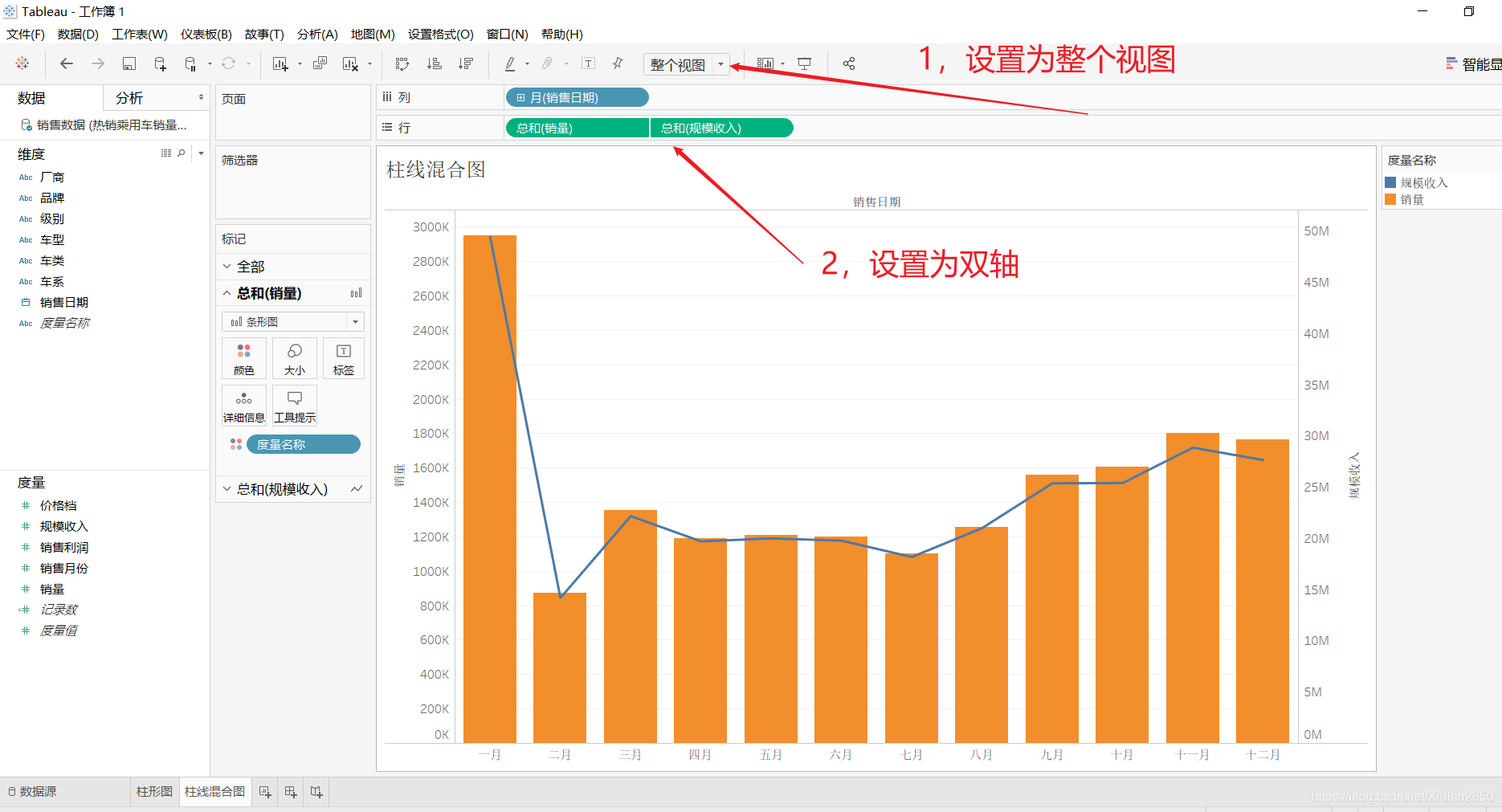Open the show/hide cards icon

point(765,63)
